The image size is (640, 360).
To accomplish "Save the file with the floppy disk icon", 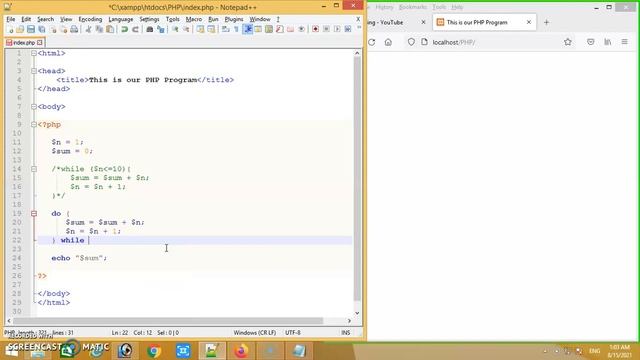I will point(31,29).
